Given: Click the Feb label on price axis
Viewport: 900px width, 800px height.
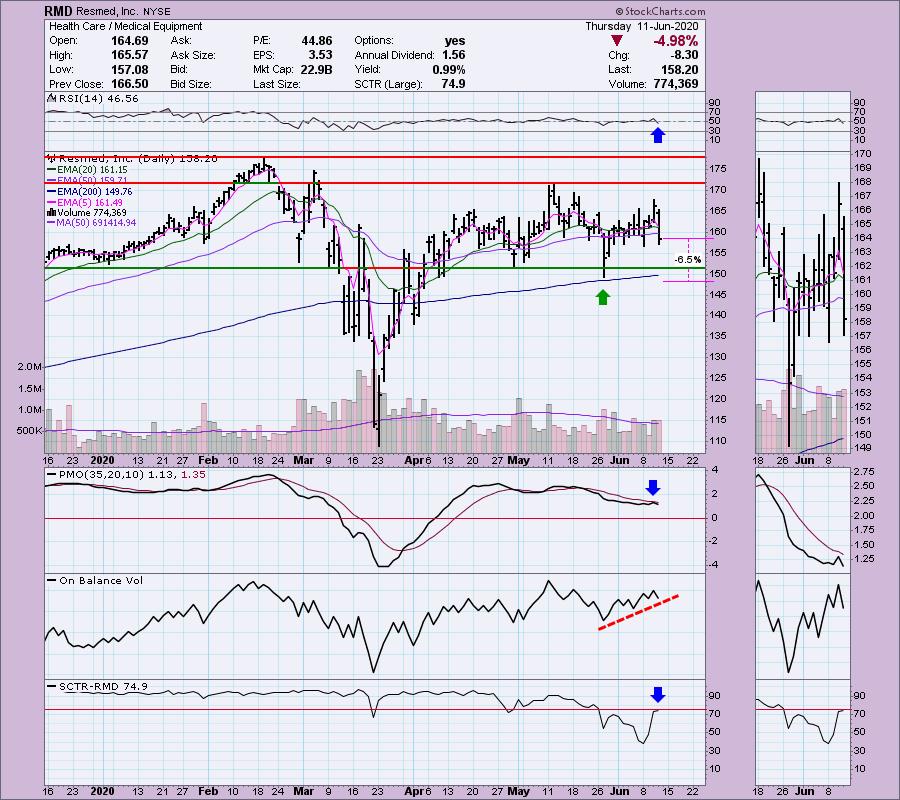Looking at the screenshot, I should (208, 460).
